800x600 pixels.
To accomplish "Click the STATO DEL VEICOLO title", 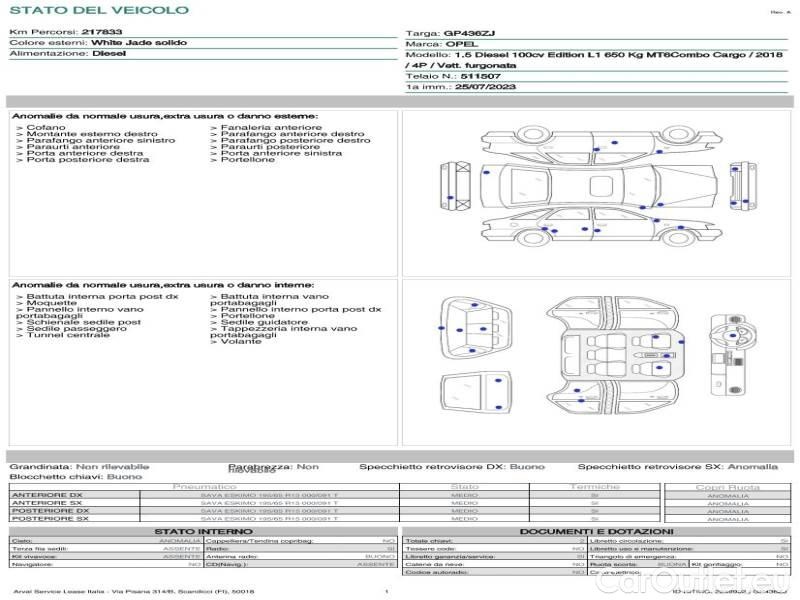I will point(99,10).
